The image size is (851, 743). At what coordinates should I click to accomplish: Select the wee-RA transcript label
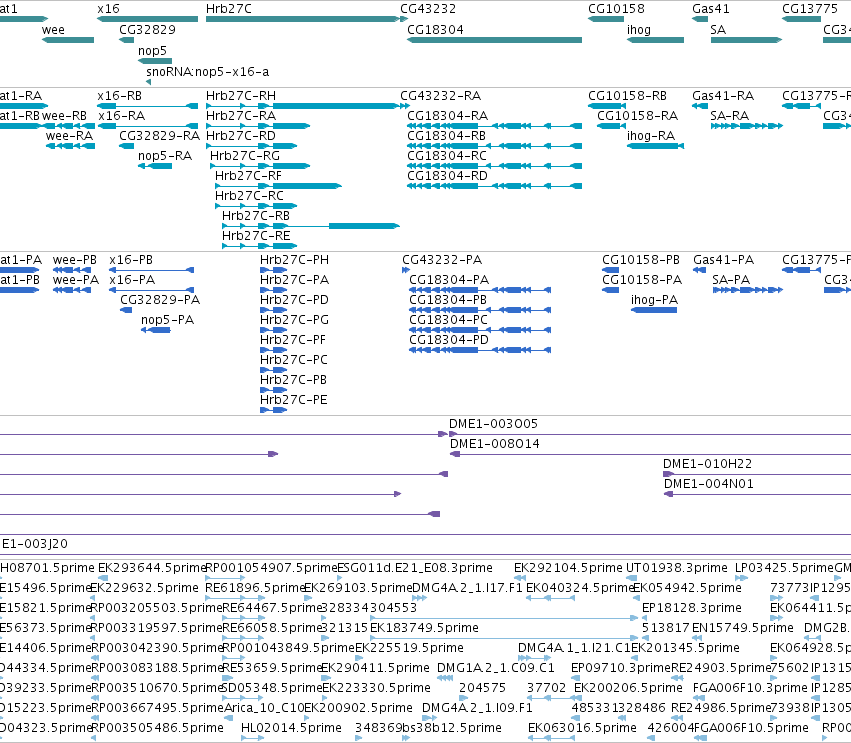coord(69,136)
